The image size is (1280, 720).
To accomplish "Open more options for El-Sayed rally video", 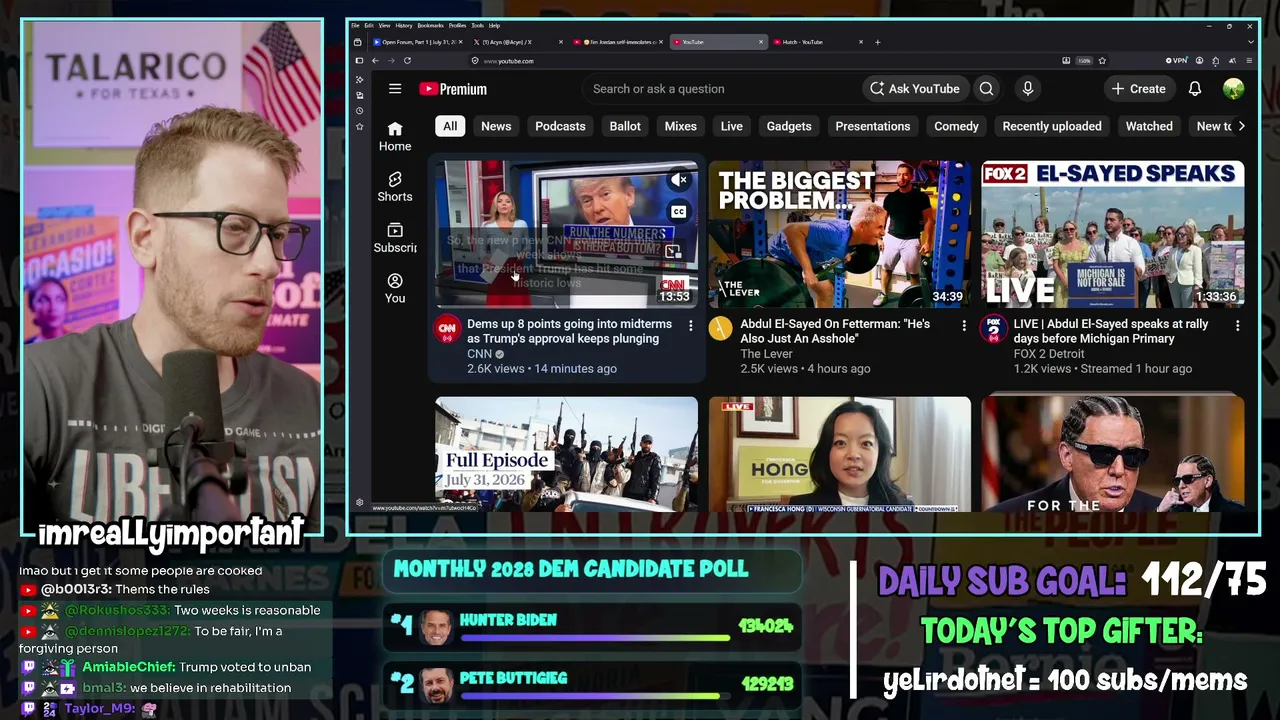I will point(1237,325).
